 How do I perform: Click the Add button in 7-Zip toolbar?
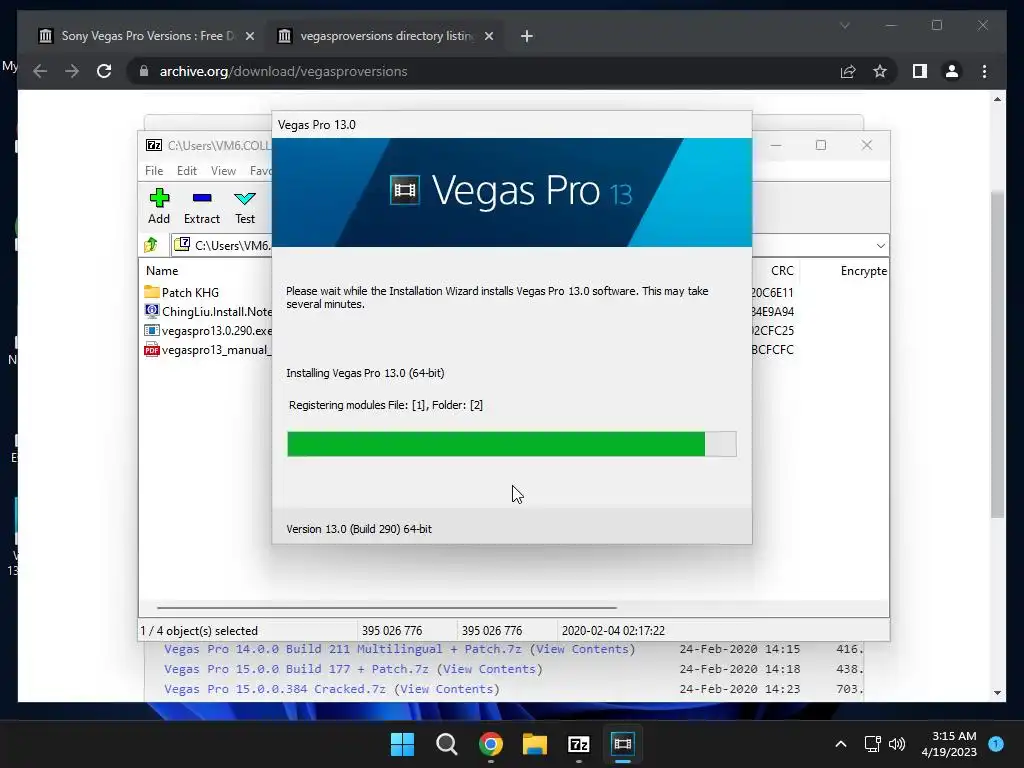[x=159, y=206]
